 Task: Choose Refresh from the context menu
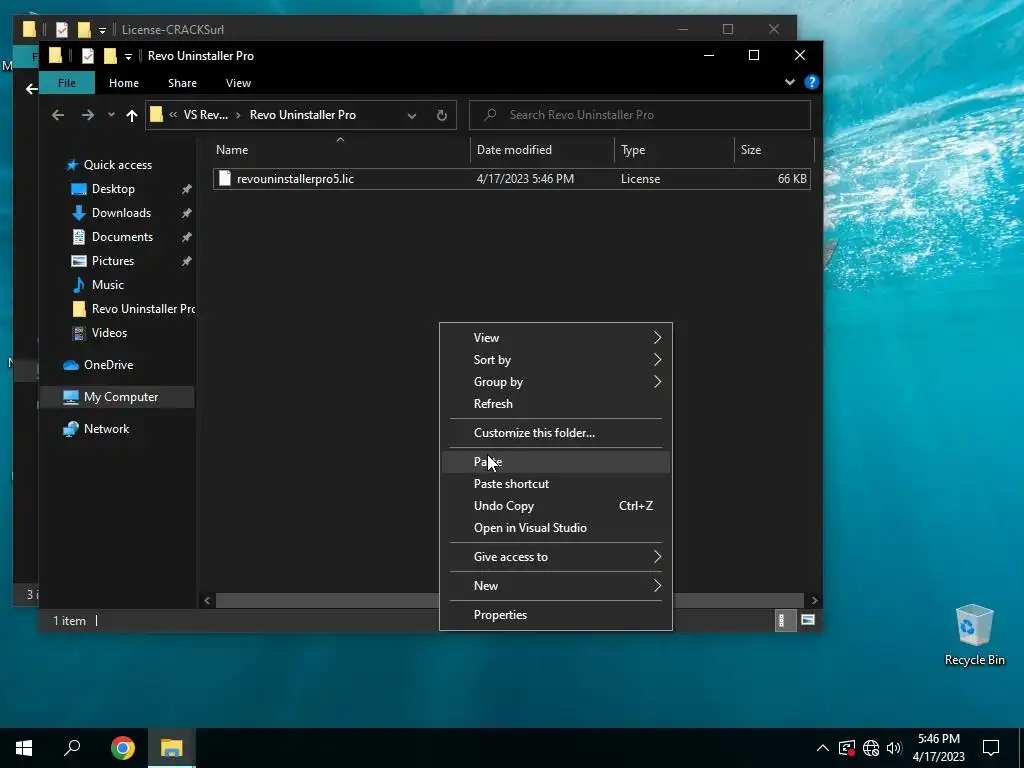(556, 404)
